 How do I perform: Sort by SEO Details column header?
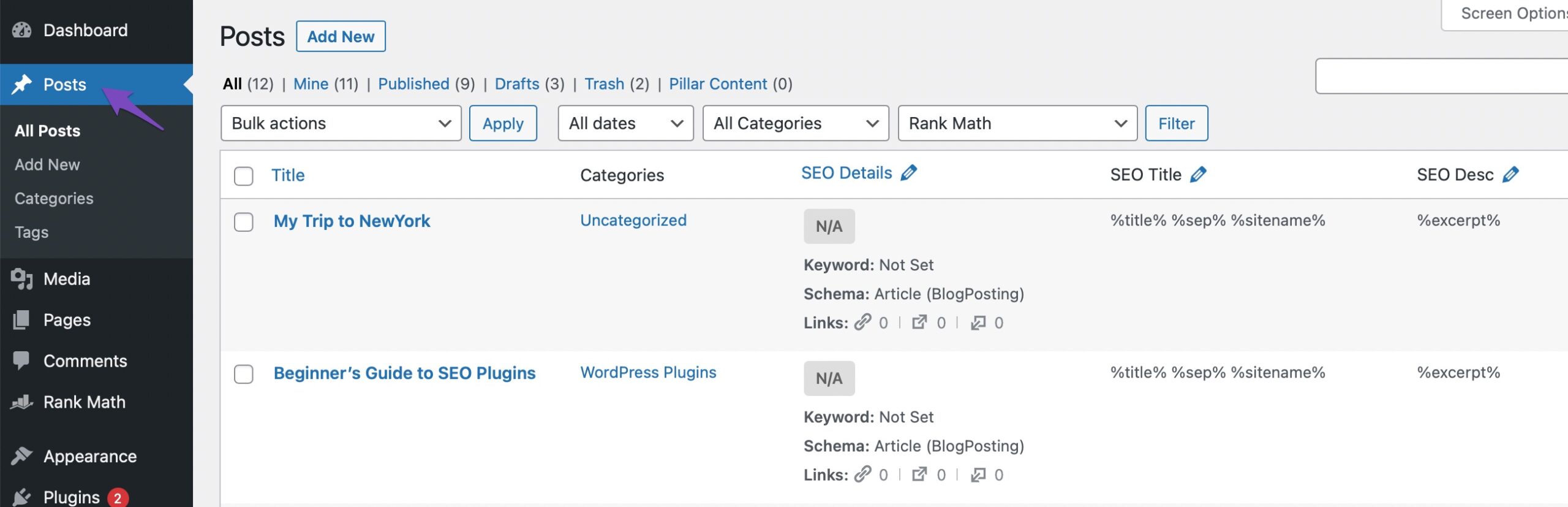pos(846,173)
